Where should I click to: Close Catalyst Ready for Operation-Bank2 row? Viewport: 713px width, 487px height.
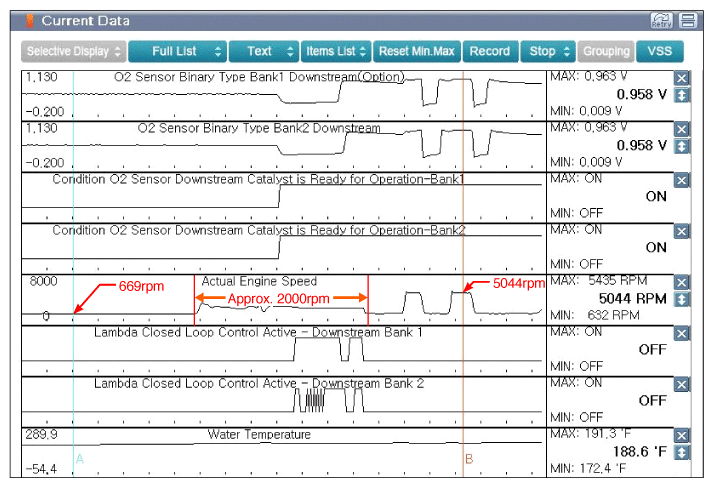click(x=682, y=231)
